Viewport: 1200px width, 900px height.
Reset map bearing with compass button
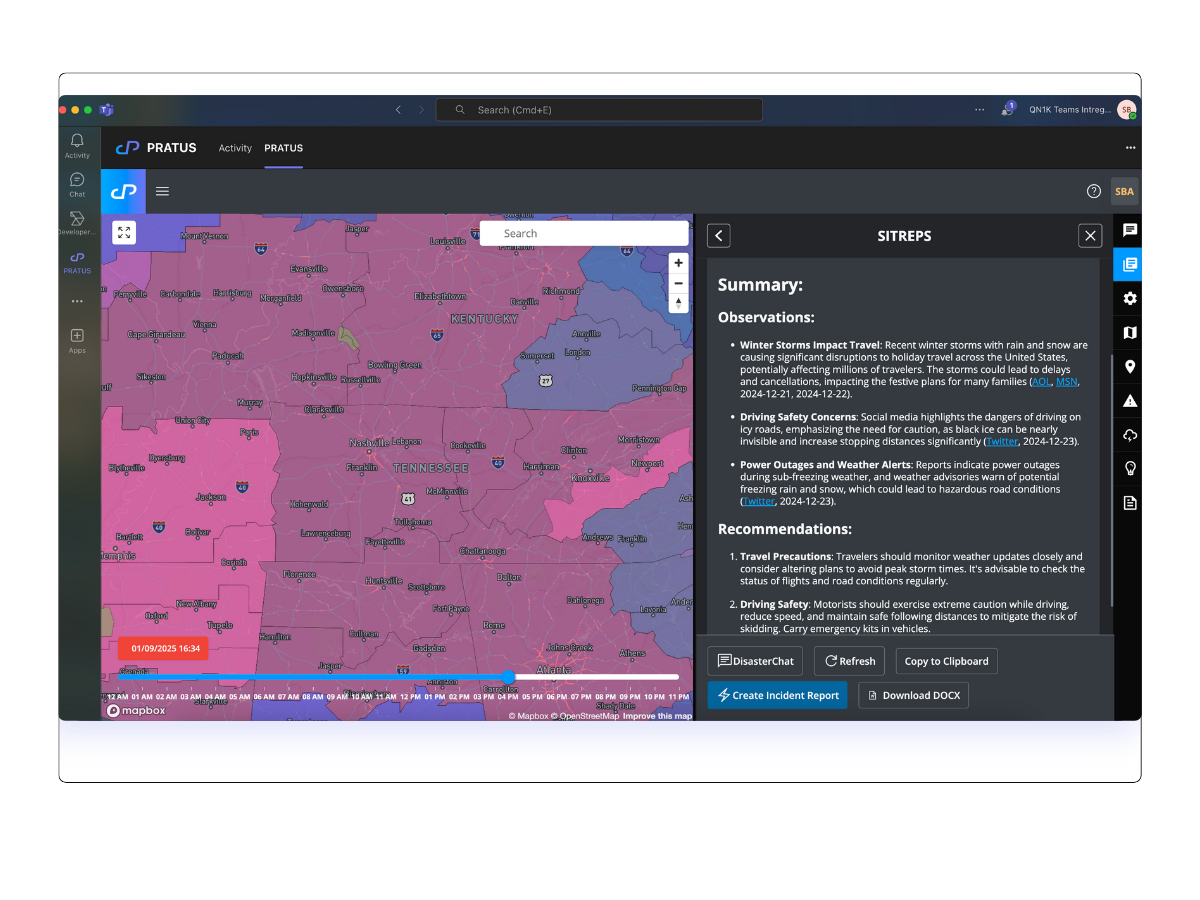pos(678,303)
